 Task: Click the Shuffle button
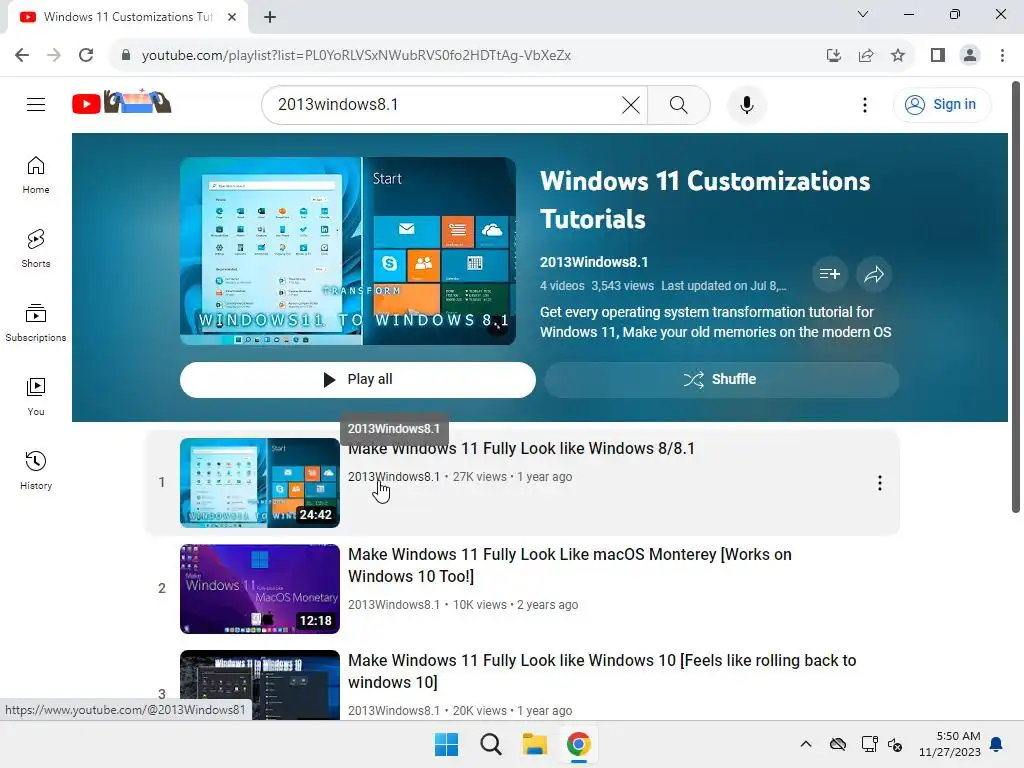click(x=721, y=379)
